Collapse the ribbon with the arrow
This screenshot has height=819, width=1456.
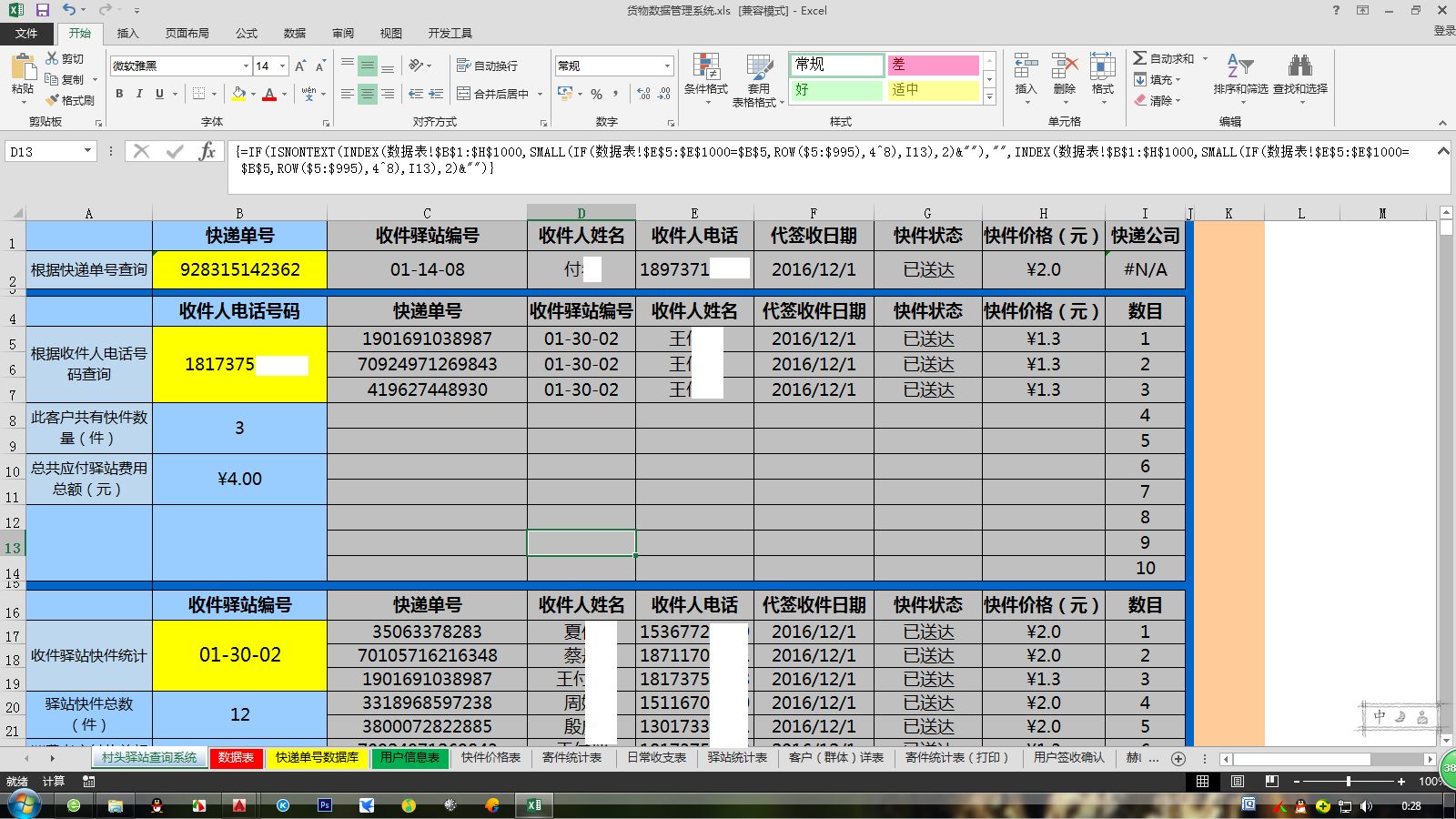[x=1442, y=123]
